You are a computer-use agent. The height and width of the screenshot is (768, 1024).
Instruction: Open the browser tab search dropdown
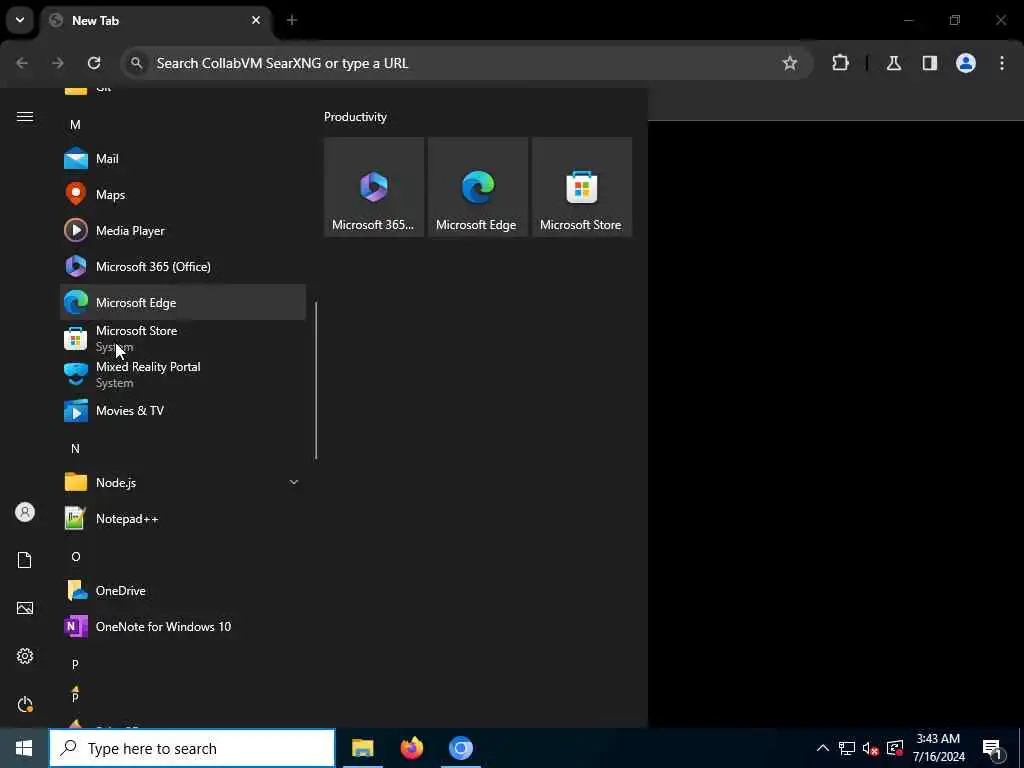coord(20,20)
